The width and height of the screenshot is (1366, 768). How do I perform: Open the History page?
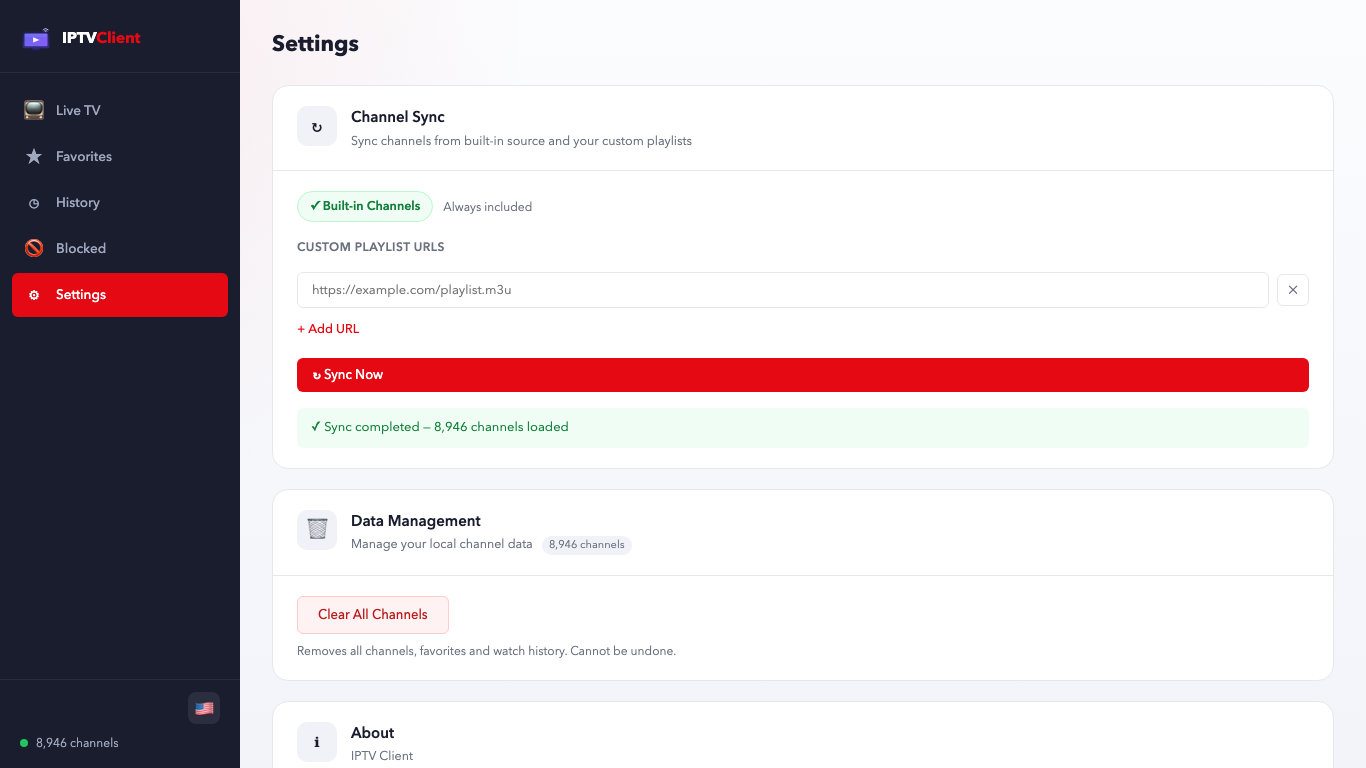point(120,202)
